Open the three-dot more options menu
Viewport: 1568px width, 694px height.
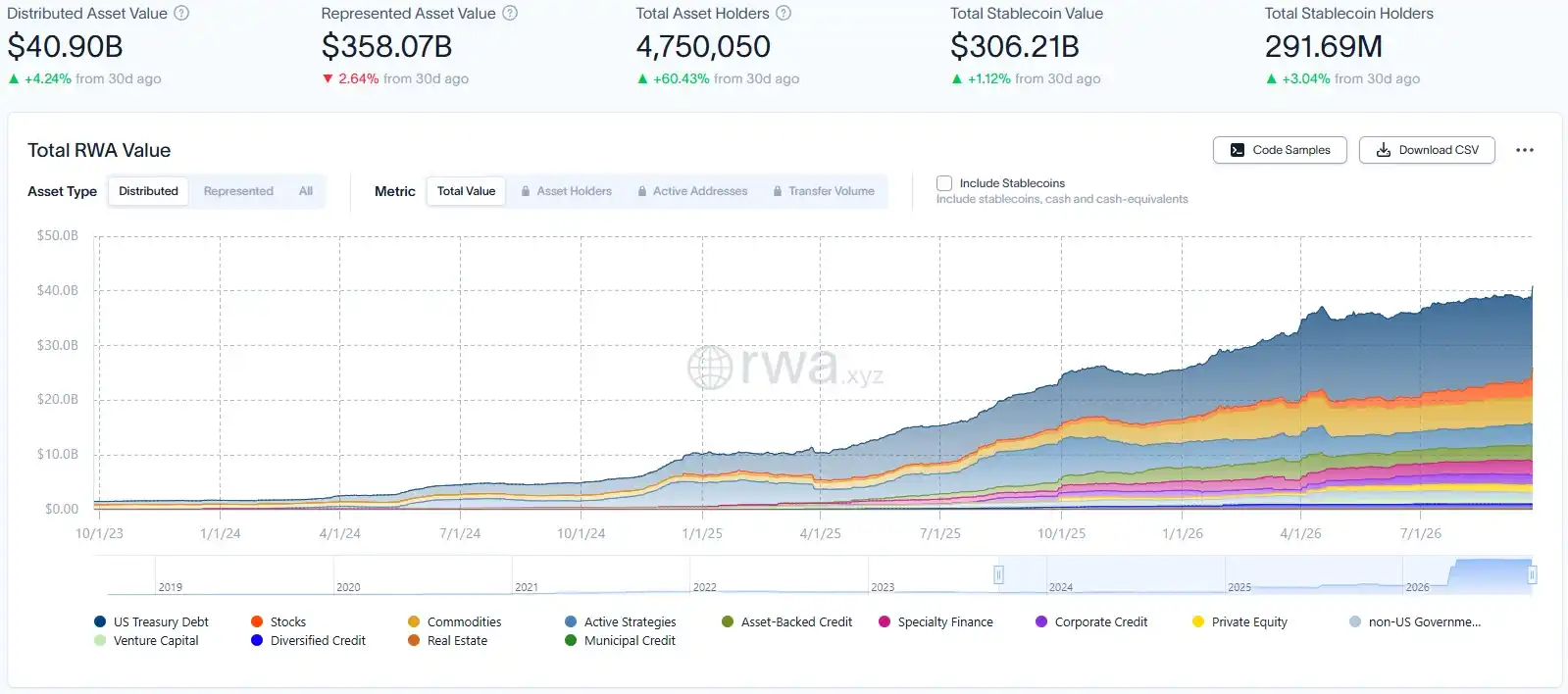(1524, 150)
